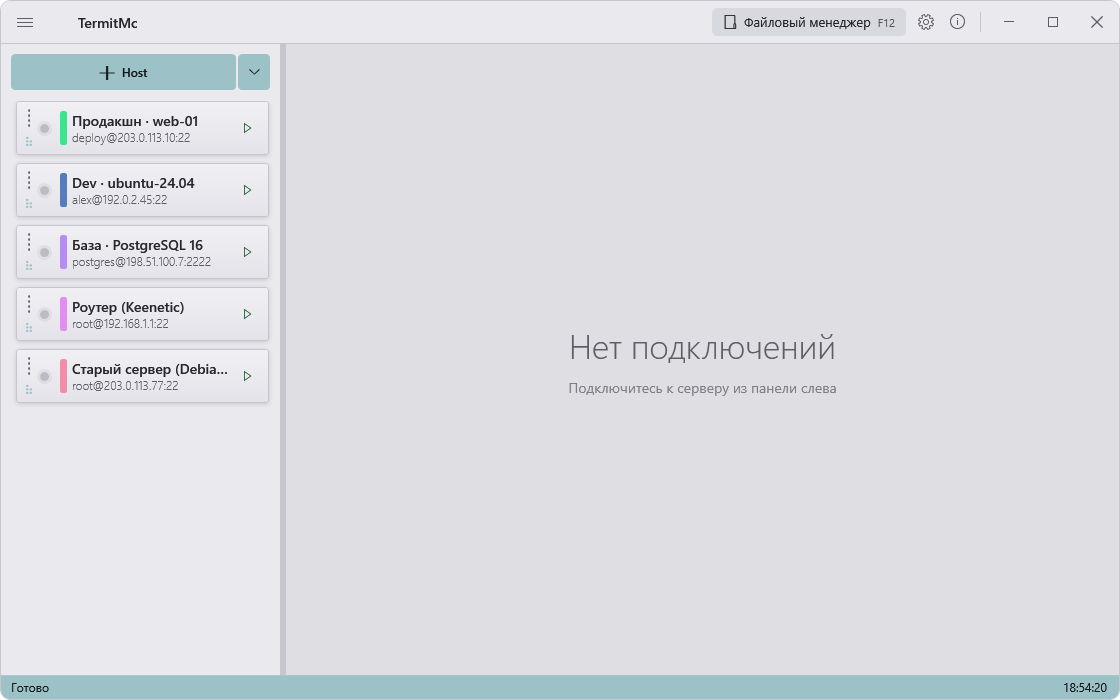Click the drag handle dots on Dev · ubuntu-24.04
Screen dimensions: 1120x700
[x=29, y=204]
